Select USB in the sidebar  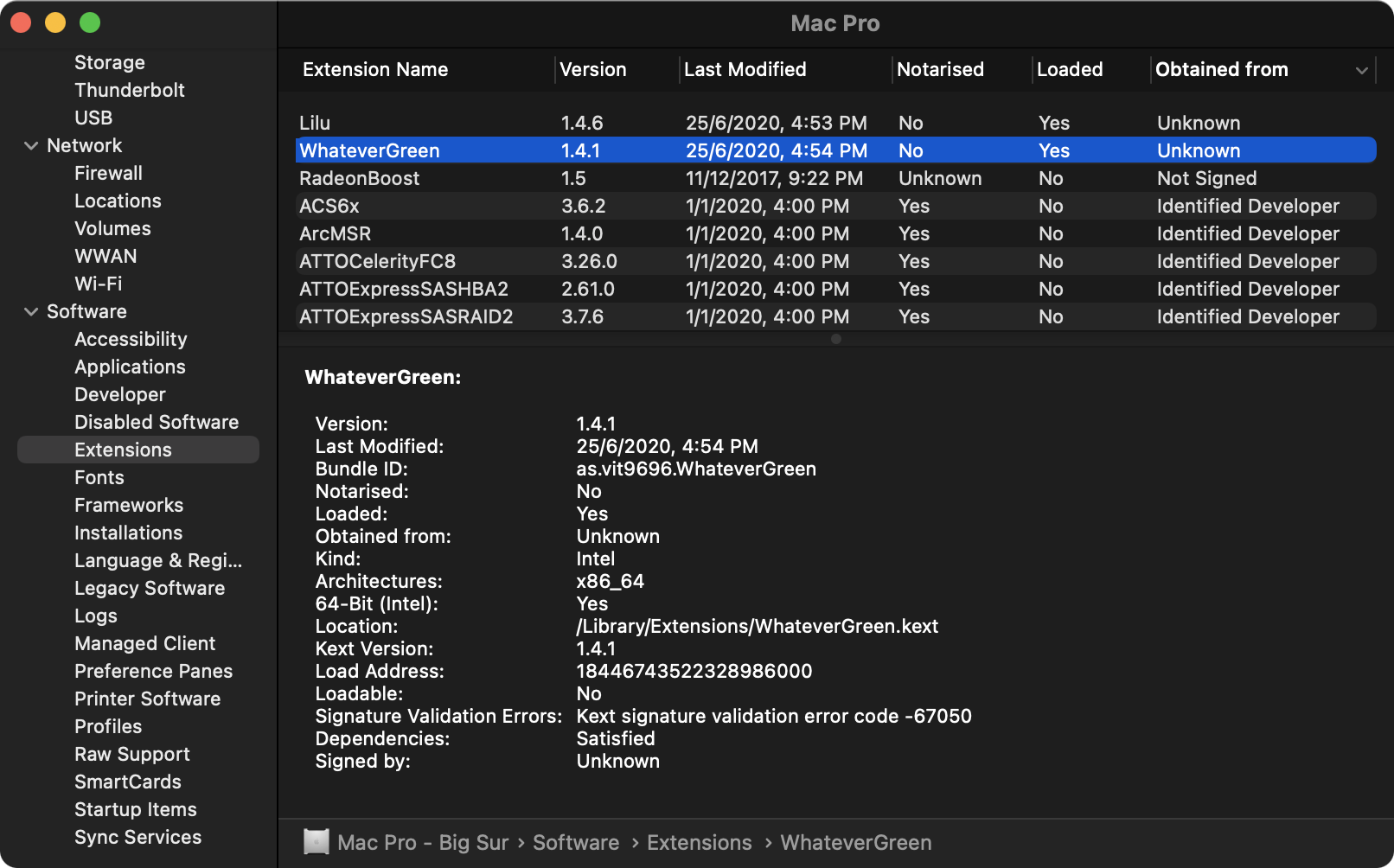click(93, 118)
